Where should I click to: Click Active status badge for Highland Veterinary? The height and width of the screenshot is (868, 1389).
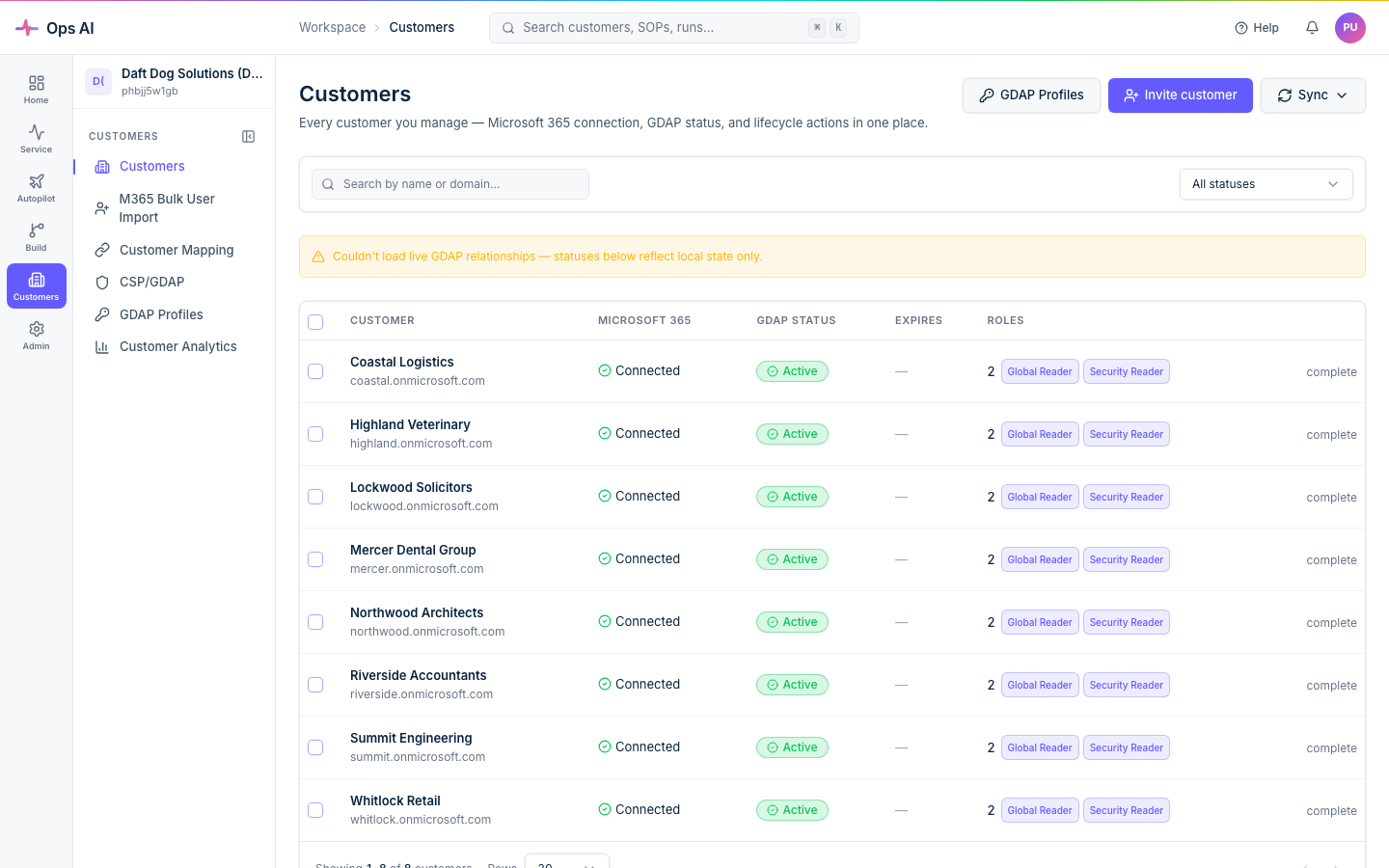792,434
